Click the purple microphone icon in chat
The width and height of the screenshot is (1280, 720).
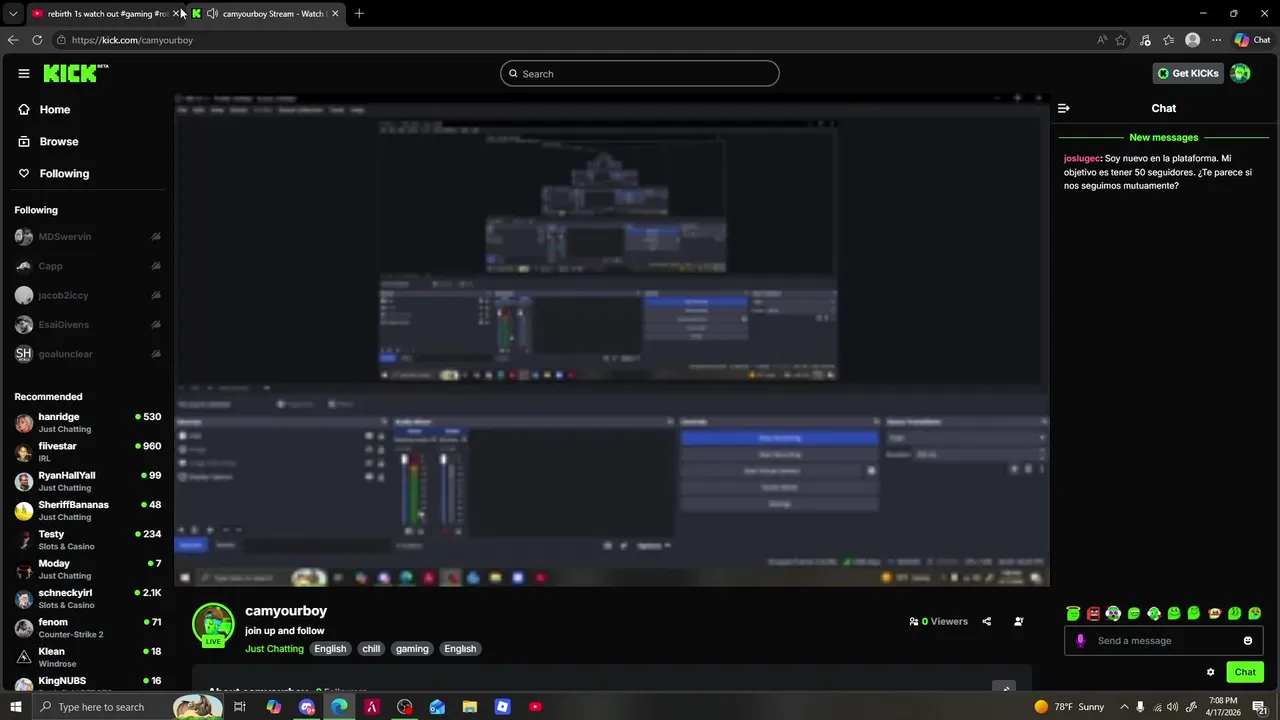point(1080,641)
